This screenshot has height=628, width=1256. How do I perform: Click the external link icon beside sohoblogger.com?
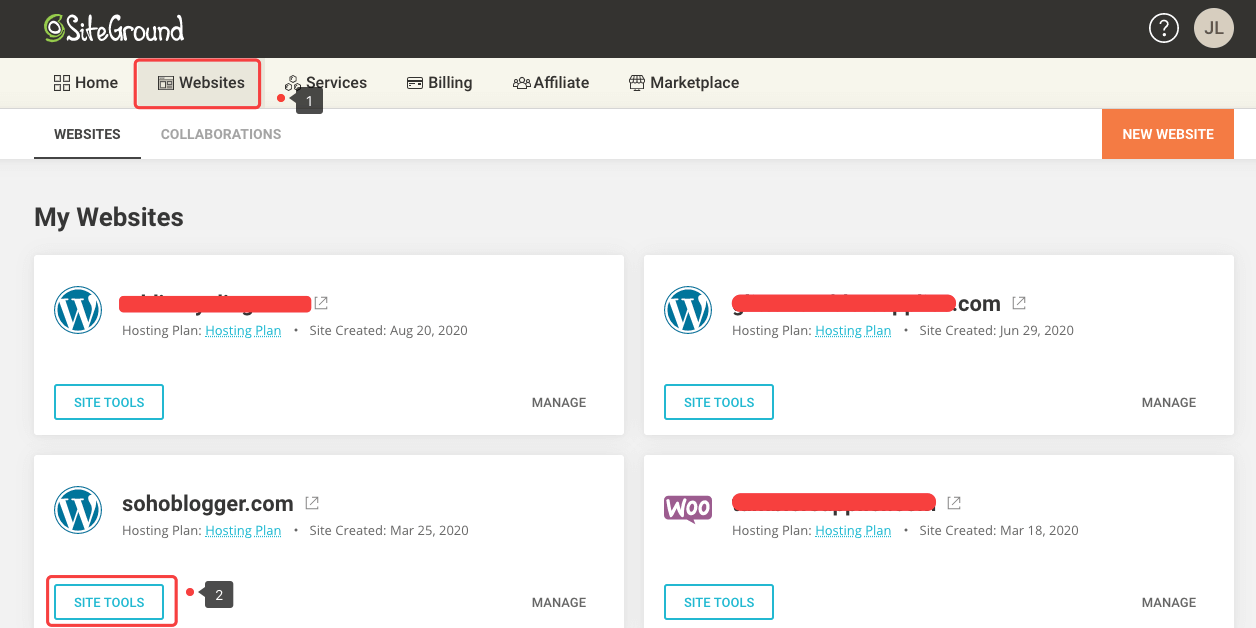(312, 503)
